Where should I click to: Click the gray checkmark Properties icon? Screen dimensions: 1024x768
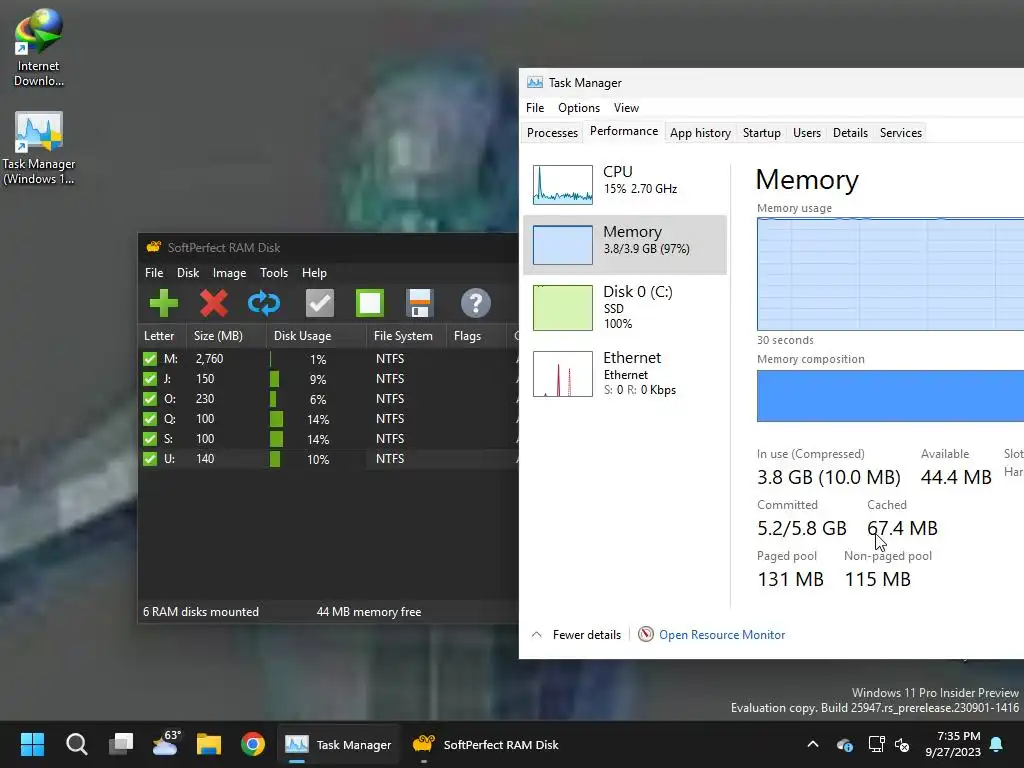[x=319, y=303]
